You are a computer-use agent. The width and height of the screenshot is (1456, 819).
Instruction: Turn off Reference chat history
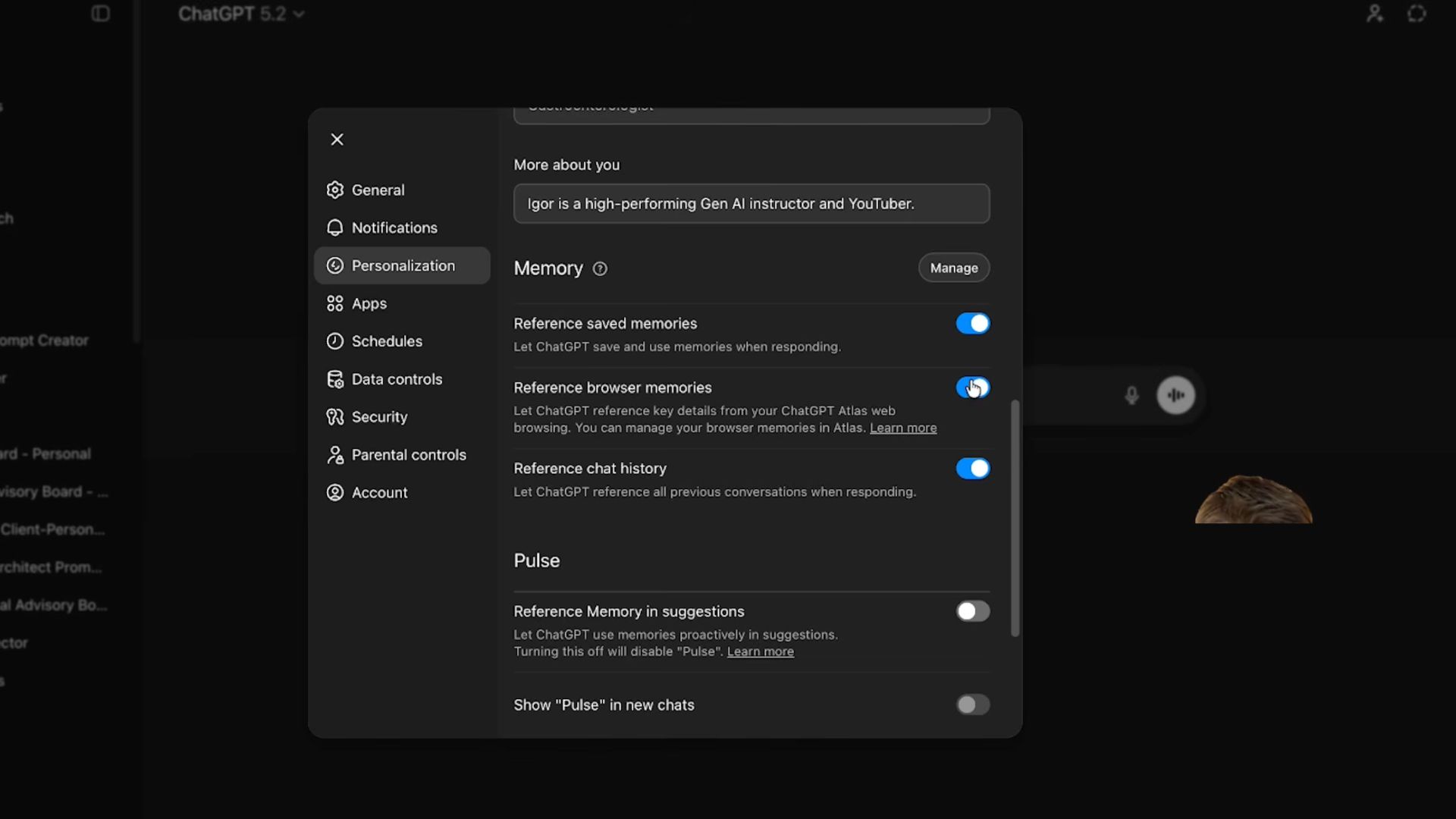coord(972,469)
